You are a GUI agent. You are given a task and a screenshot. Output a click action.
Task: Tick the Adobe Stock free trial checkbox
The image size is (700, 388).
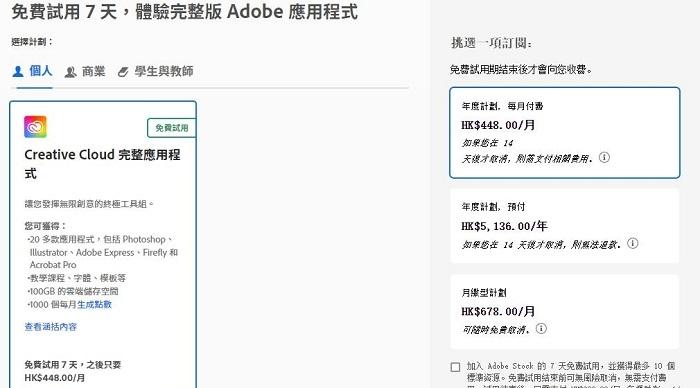[455, 367]
